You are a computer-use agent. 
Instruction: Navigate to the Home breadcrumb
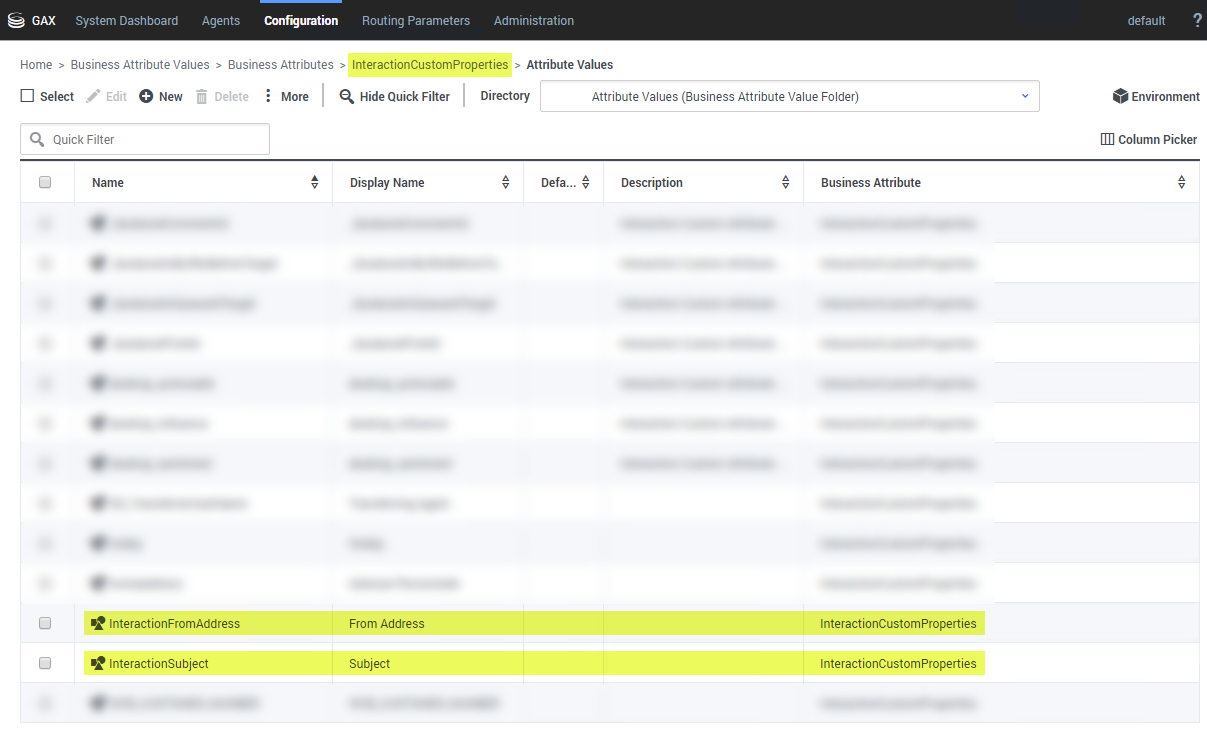click(x=36, y=65)
